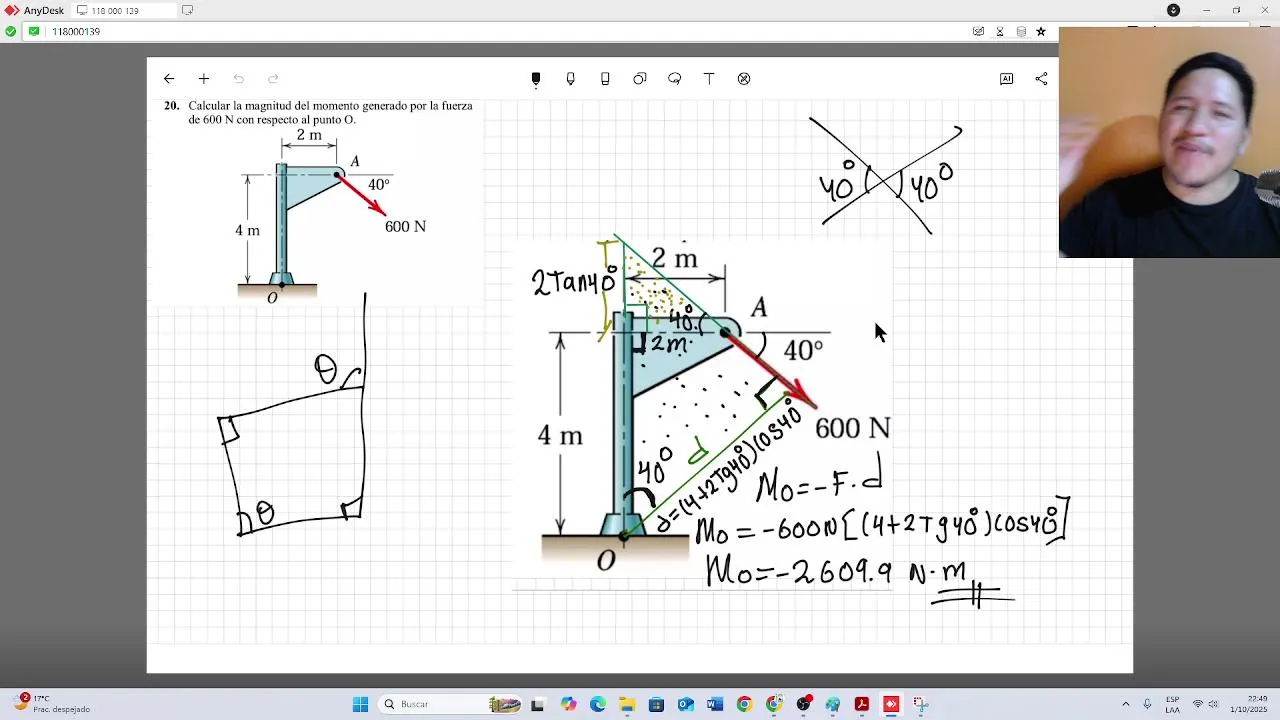Open Outlook from the taskbar

[x=686, y=704]
